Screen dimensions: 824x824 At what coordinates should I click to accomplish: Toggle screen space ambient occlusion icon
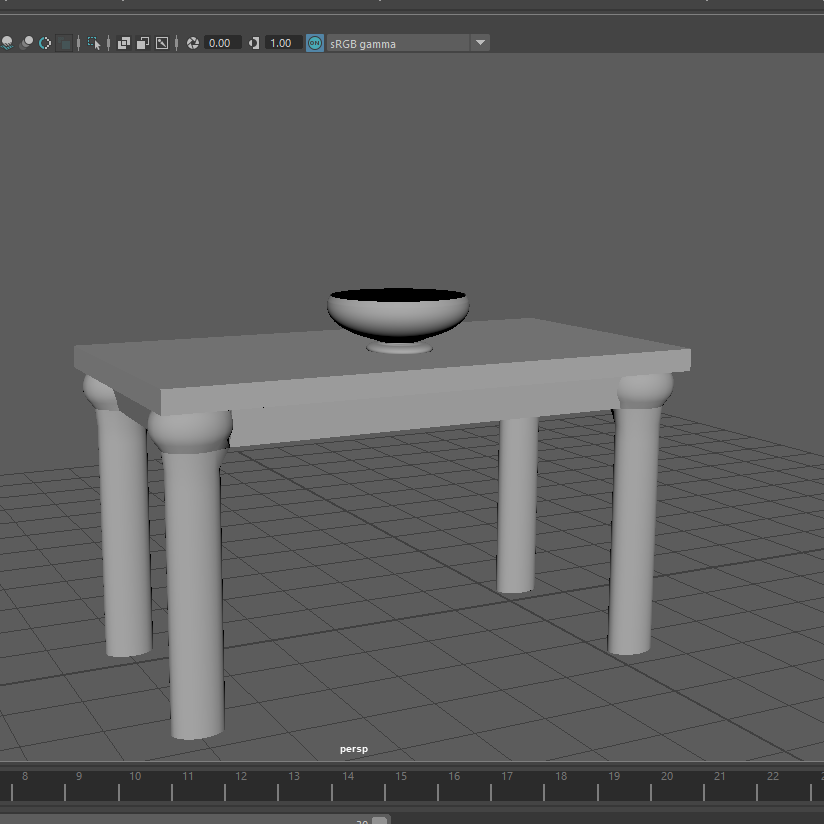click(8, 43)
